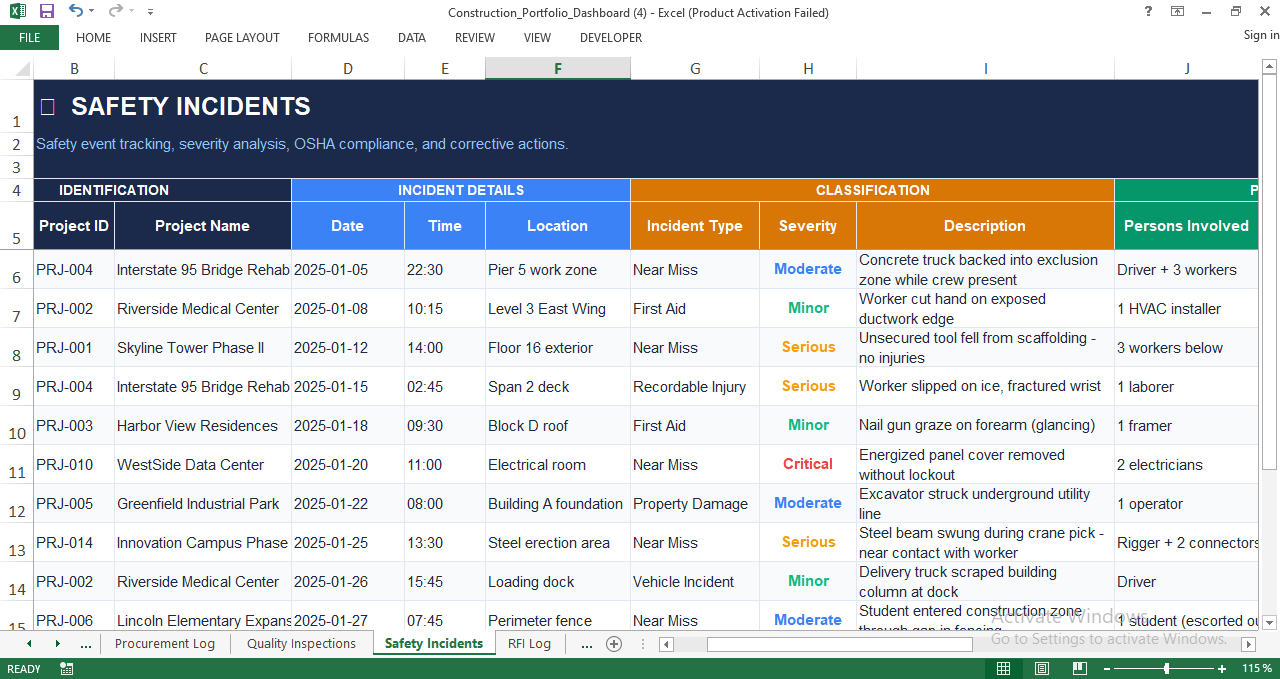
Task: Select column I header
Action: 985,69
